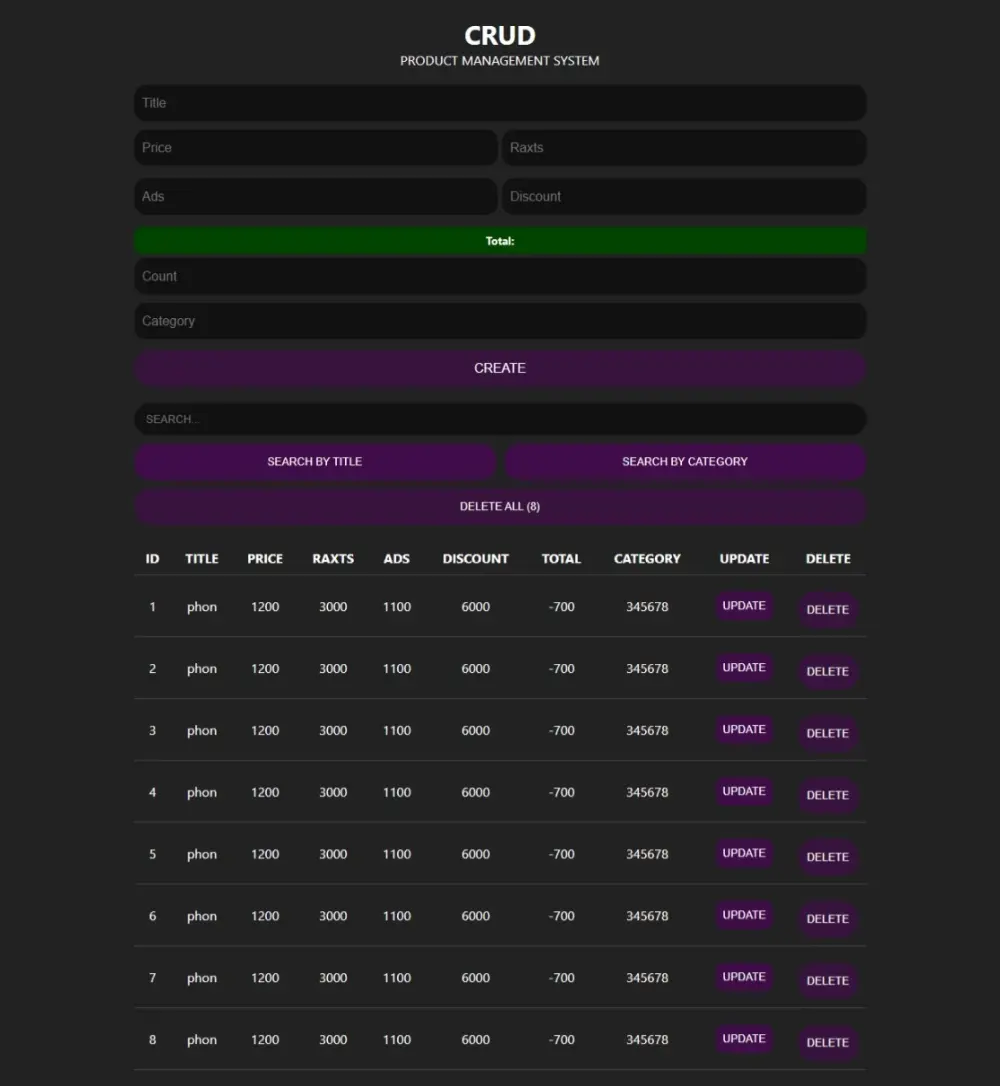Click DELETE ALL (8) button

(x=500, y=506)
